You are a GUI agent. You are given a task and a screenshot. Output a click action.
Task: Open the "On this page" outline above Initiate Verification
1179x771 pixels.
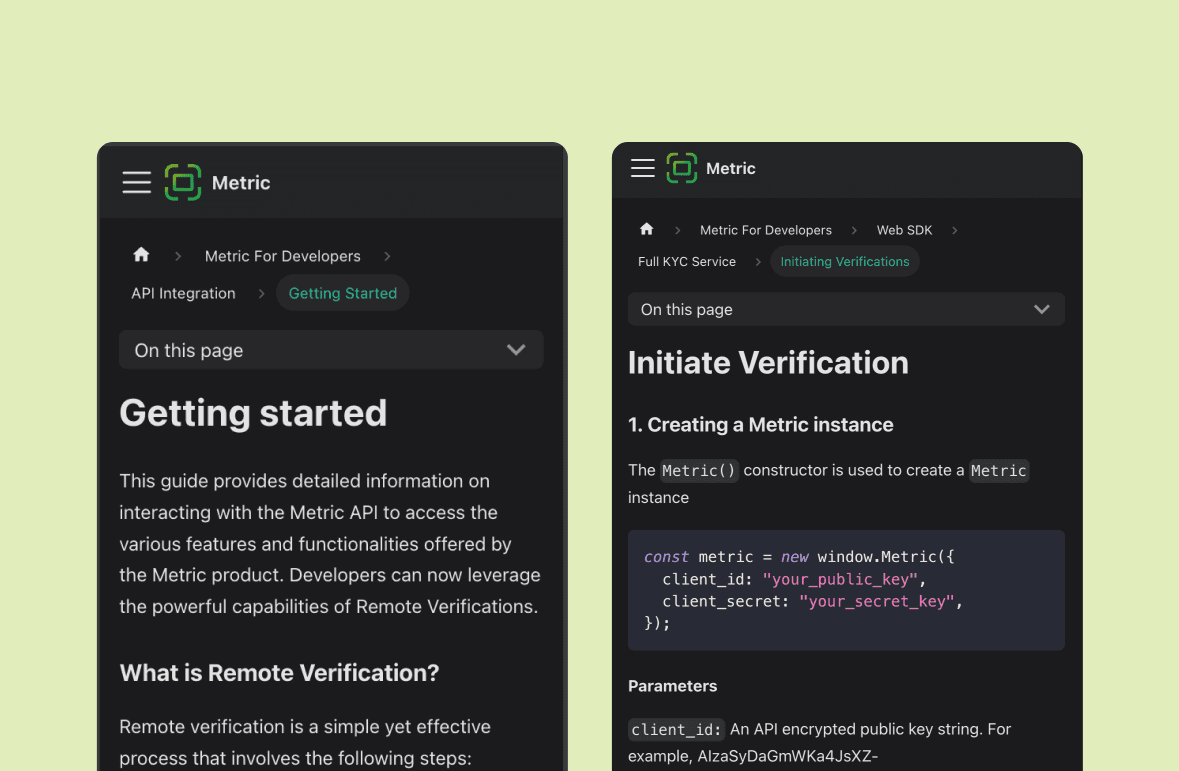[x=846, y=309]
